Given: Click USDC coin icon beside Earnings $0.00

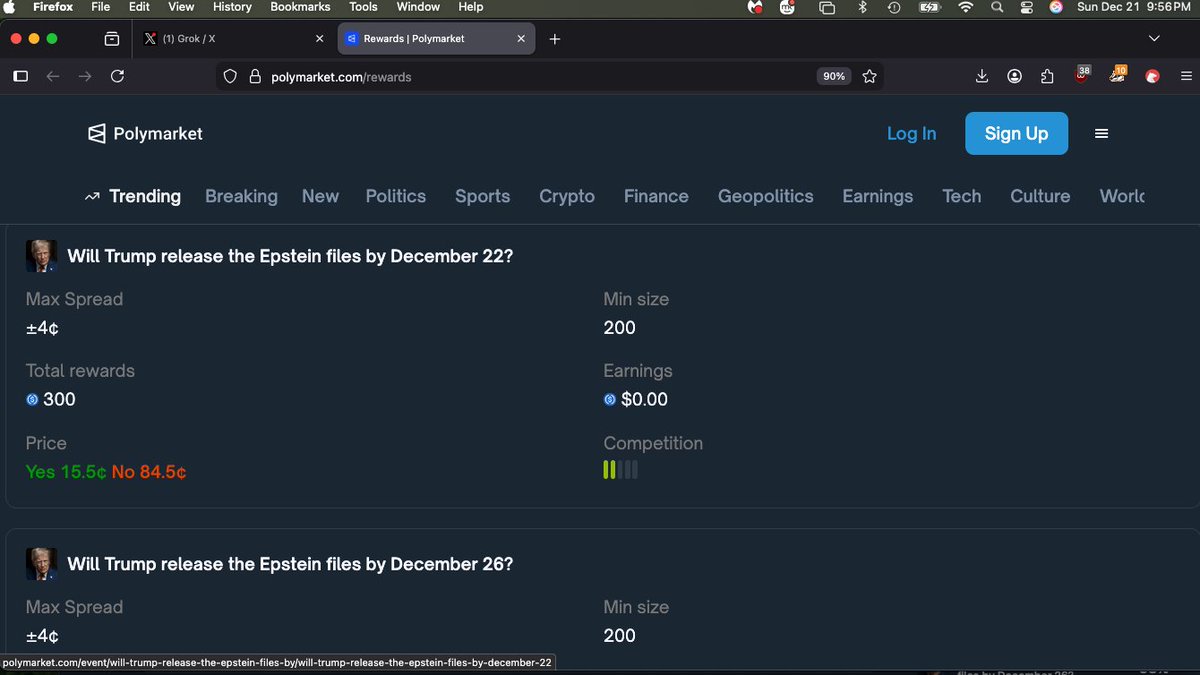Looking at the screenshot, I should tap(610, 399).
